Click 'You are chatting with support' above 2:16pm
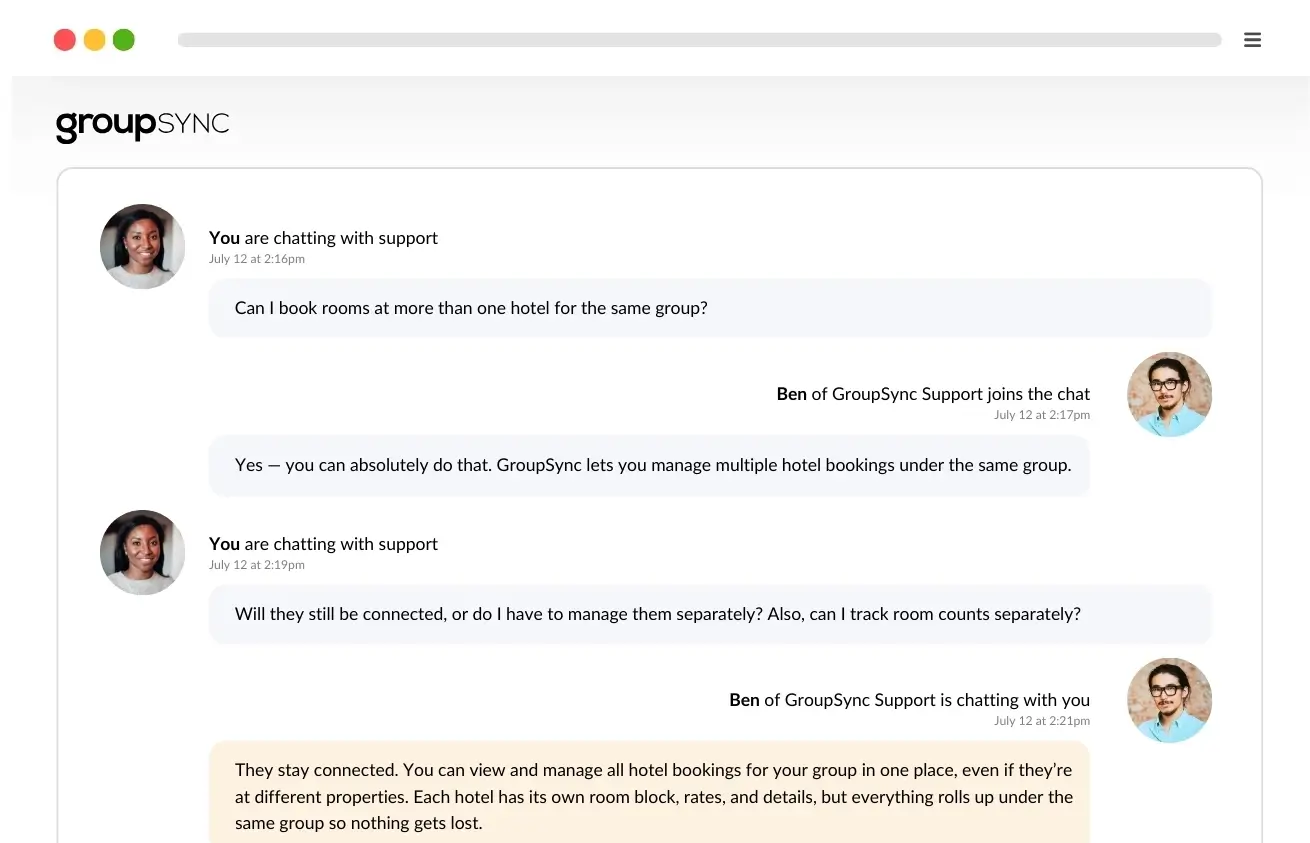 pyautogui.click(x=323, y=238)
